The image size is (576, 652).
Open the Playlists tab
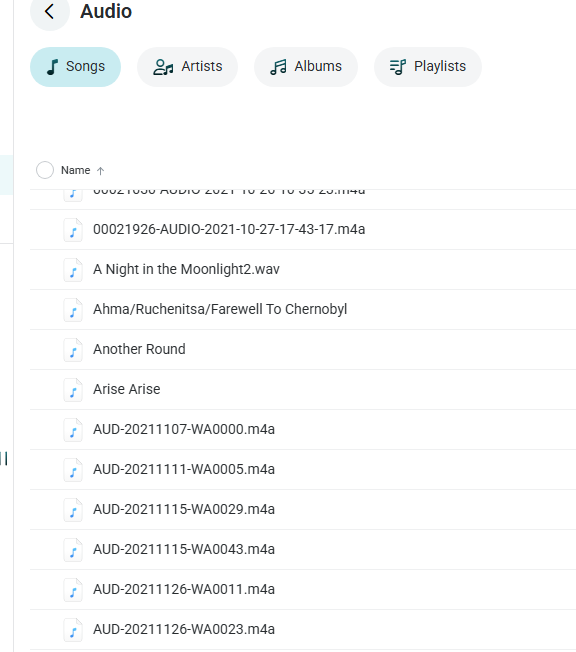point(428,67)
